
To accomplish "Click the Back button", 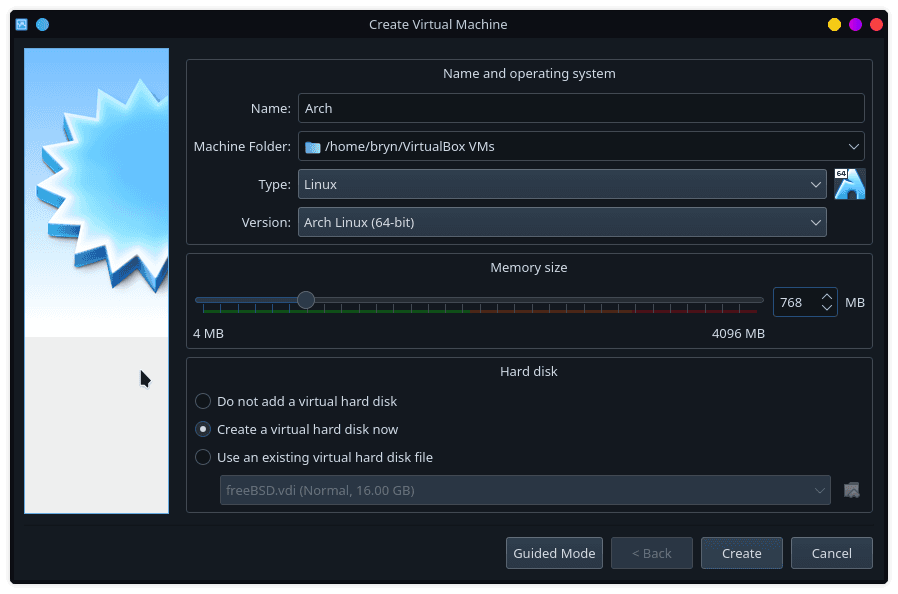I will coord(652,553).
